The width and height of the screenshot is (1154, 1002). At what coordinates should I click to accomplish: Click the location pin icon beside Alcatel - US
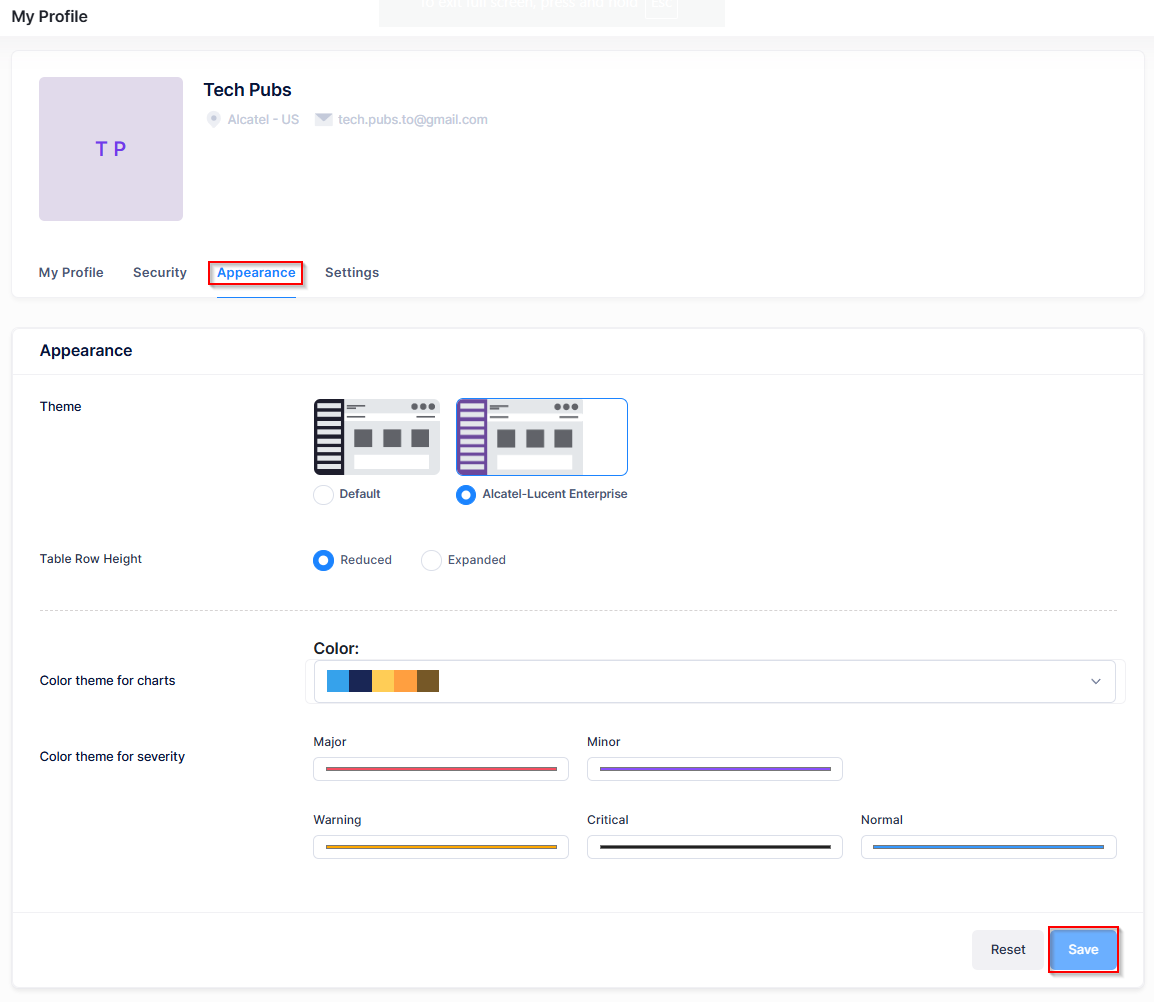(213, 119)
